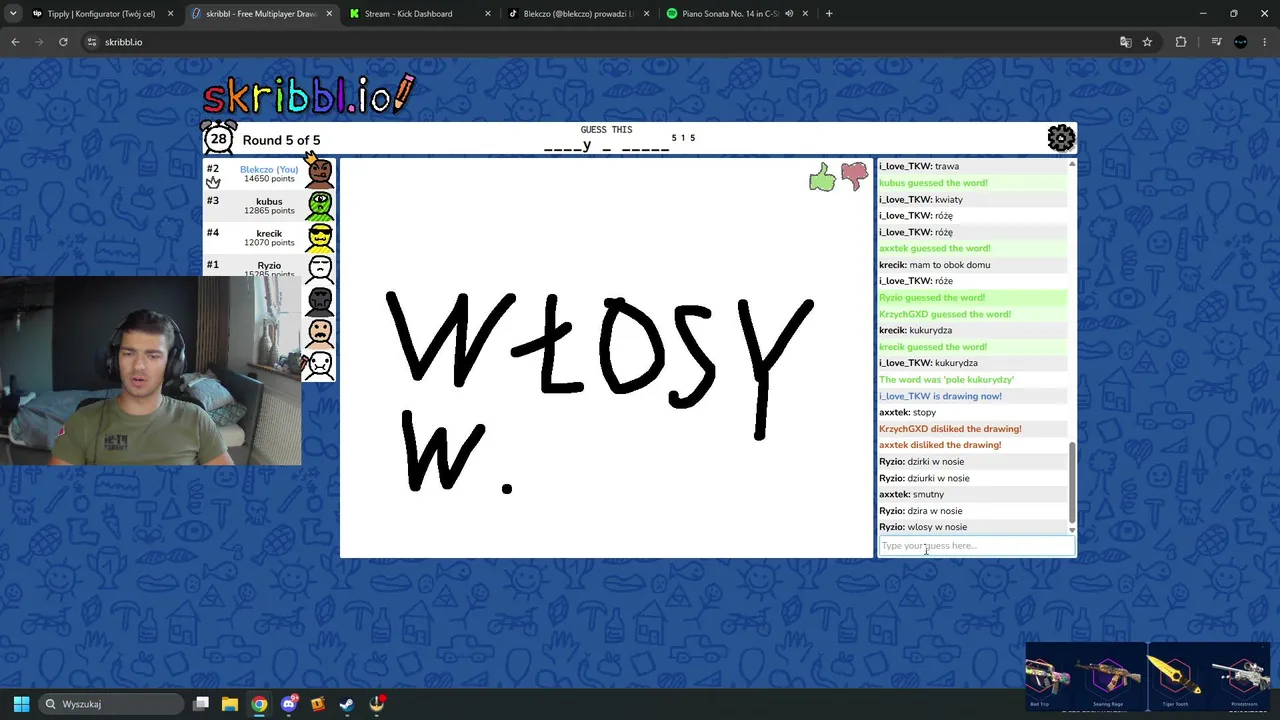Close the Stream - Kick Dashboard tab
This screenshot has height=720, width=1280.
[488, 14]
